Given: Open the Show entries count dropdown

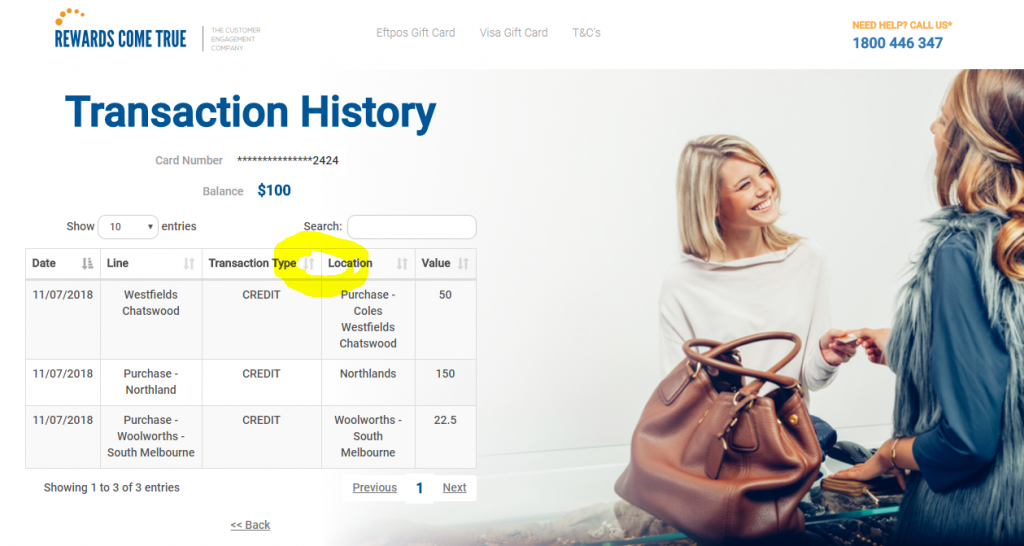Looking at the screenshot, I should pos(128,227).
